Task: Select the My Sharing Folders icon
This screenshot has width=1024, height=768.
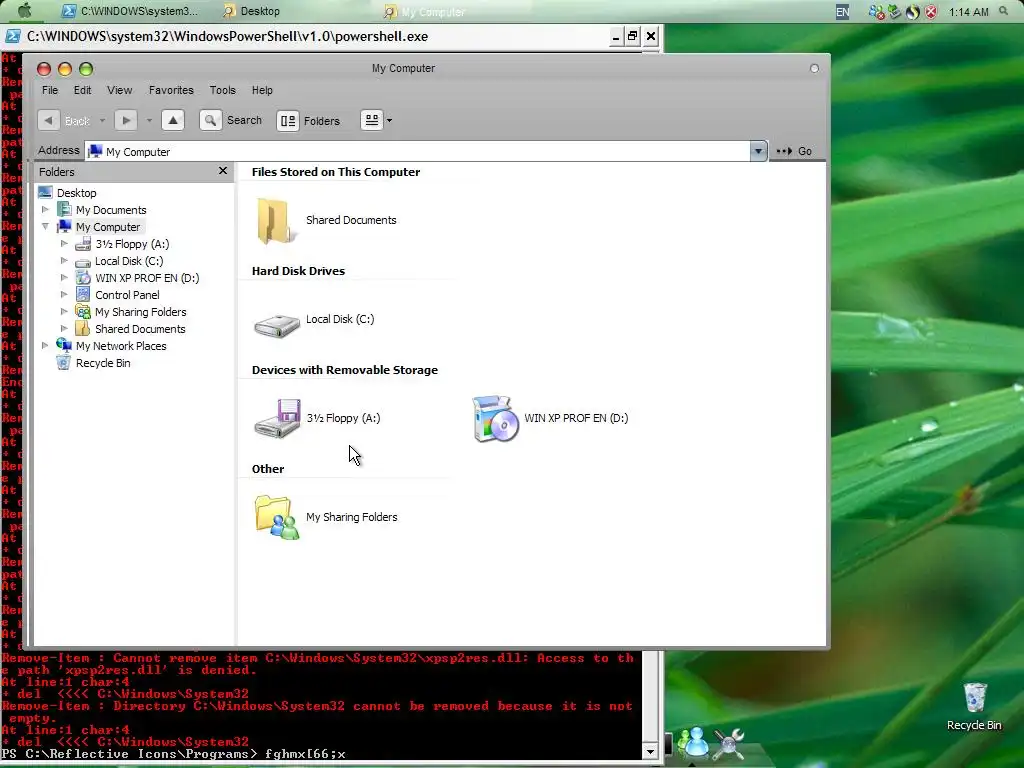Action: pos(277,517)
